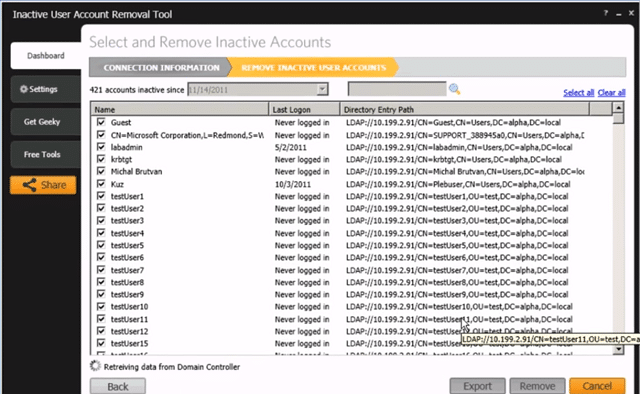The height and width of the screenshot is (394, 640).
Task: Uncheck the Microsoft Corporation account checkbox
Action: pyautogui.click(x=101, y=134)
